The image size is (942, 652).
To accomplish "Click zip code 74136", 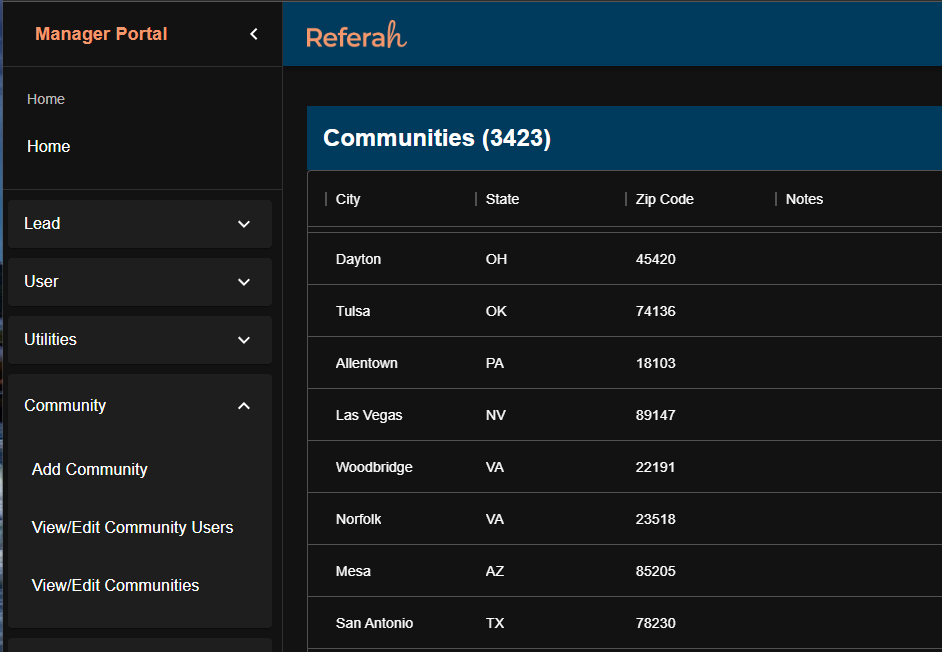I will point(655,311).
